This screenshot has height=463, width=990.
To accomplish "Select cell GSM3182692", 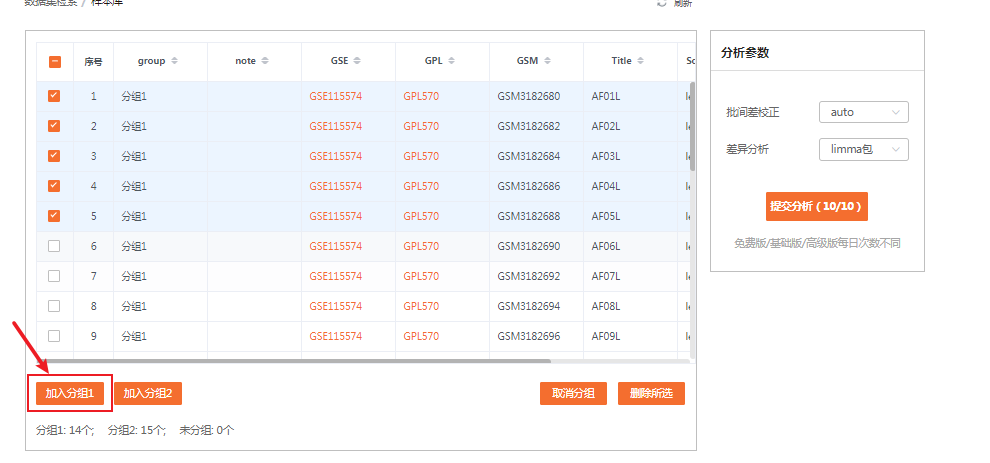I will [528, 276].
